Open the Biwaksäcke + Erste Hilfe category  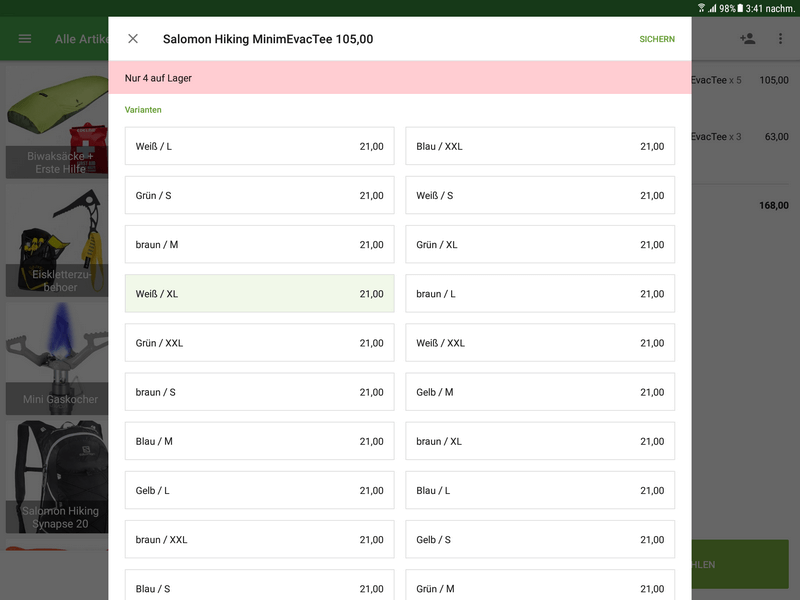coord(57,123)
